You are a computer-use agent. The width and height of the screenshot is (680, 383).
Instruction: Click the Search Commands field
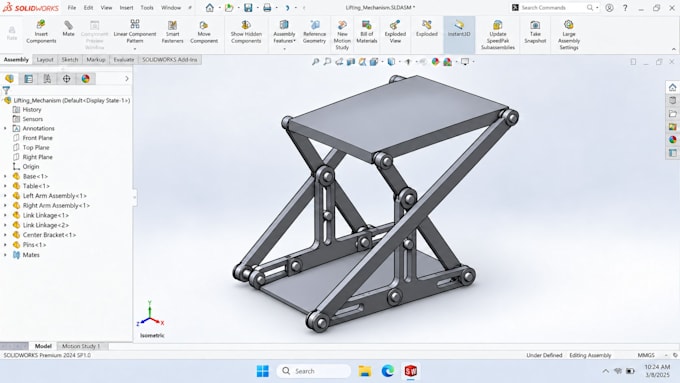pyautogui.click(x=553, y=7)
